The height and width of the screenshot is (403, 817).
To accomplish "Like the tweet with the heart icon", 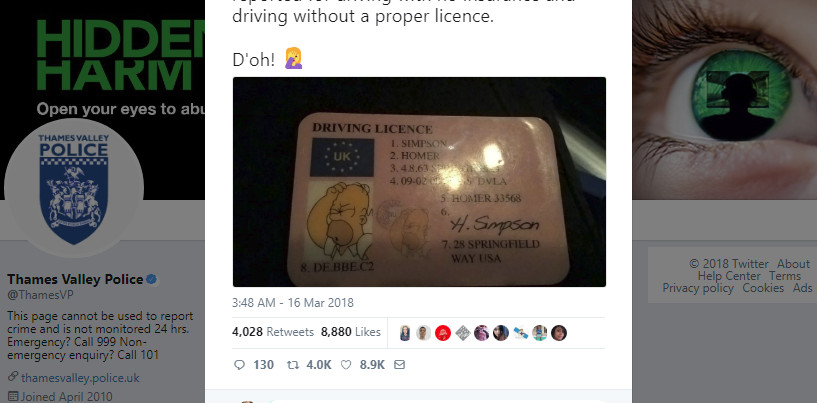I will coord(346,365).
